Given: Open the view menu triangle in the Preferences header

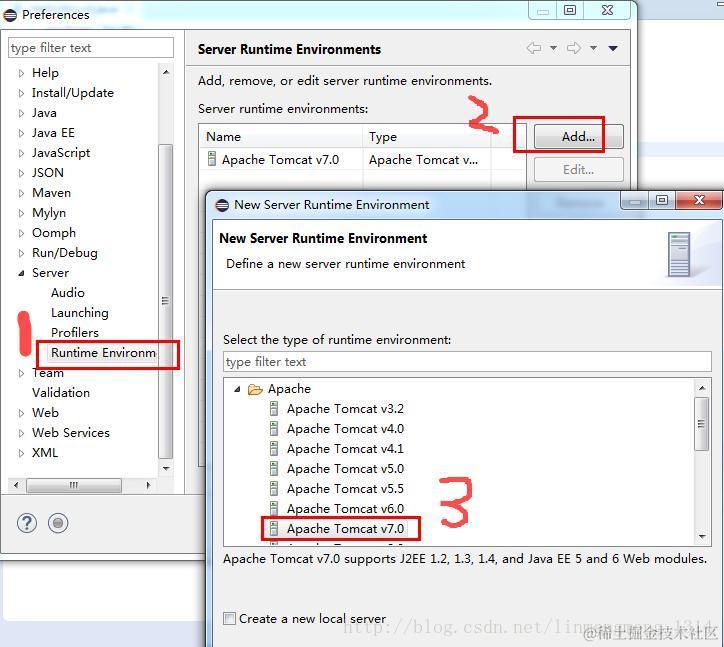Looking at the screenshot, I should [613, 48].
